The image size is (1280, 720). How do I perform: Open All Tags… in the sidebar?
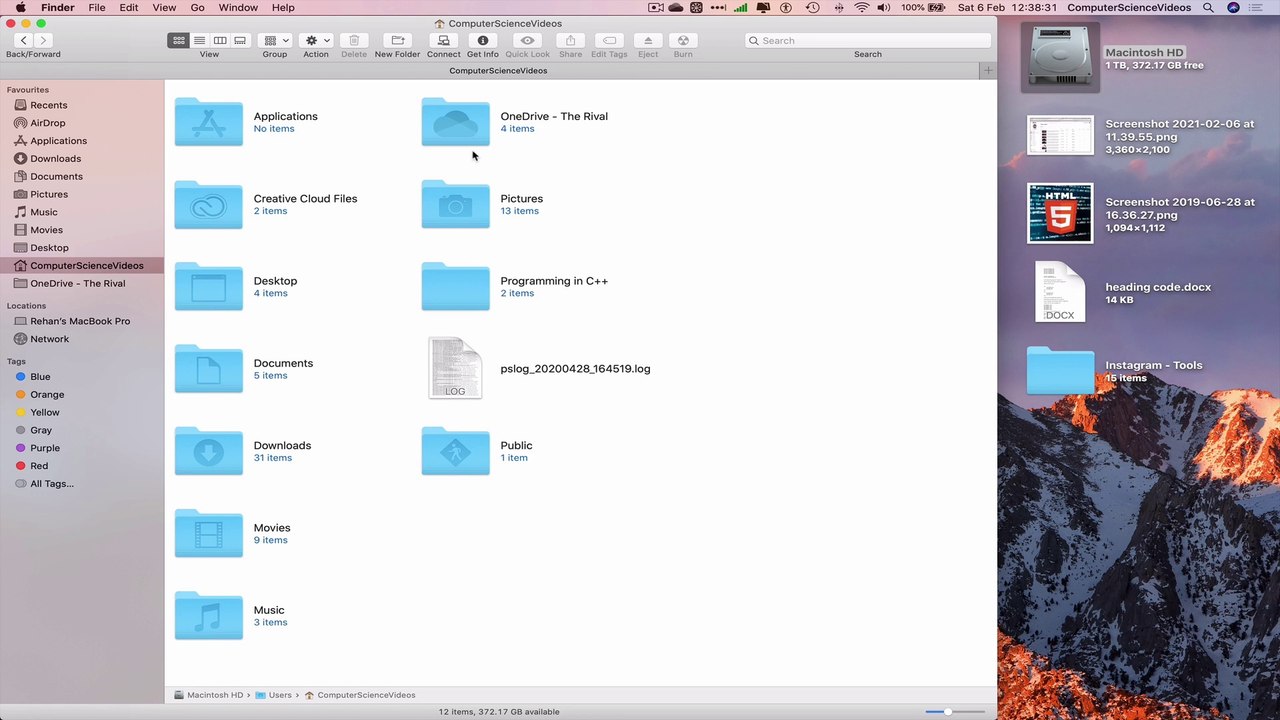51,484
